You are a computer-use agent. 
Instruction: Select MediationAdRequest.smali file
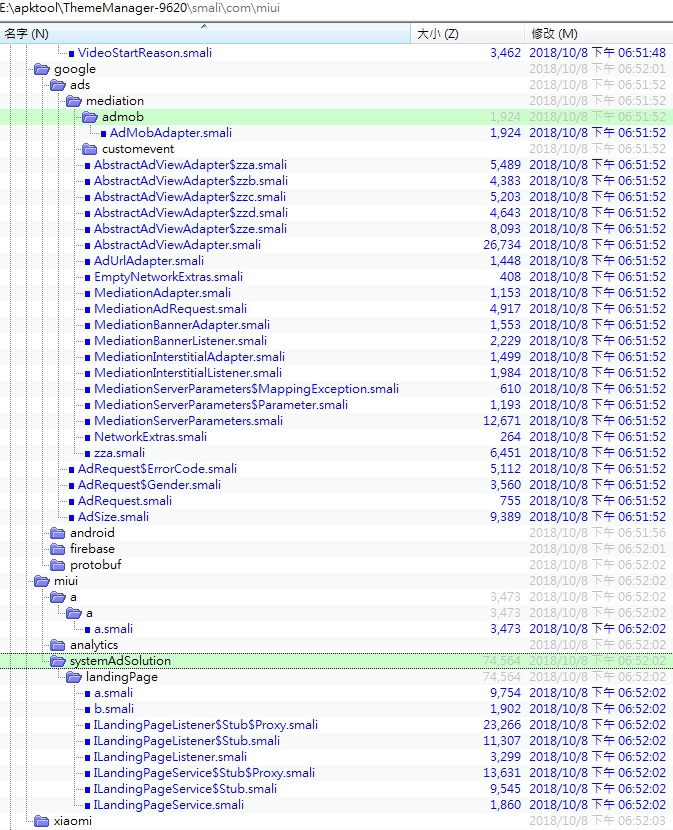pos(171,309)
